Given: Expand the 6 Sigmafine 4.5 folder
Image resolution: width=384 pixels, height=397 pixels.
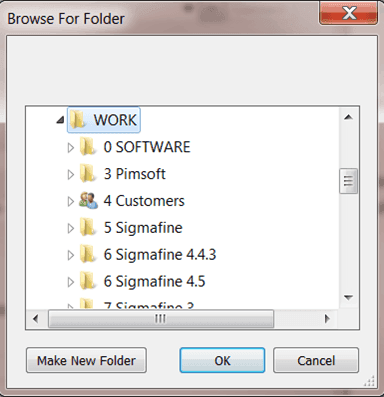Looking at the screenshot, I should pyautogui.click(x=70, y=282).
